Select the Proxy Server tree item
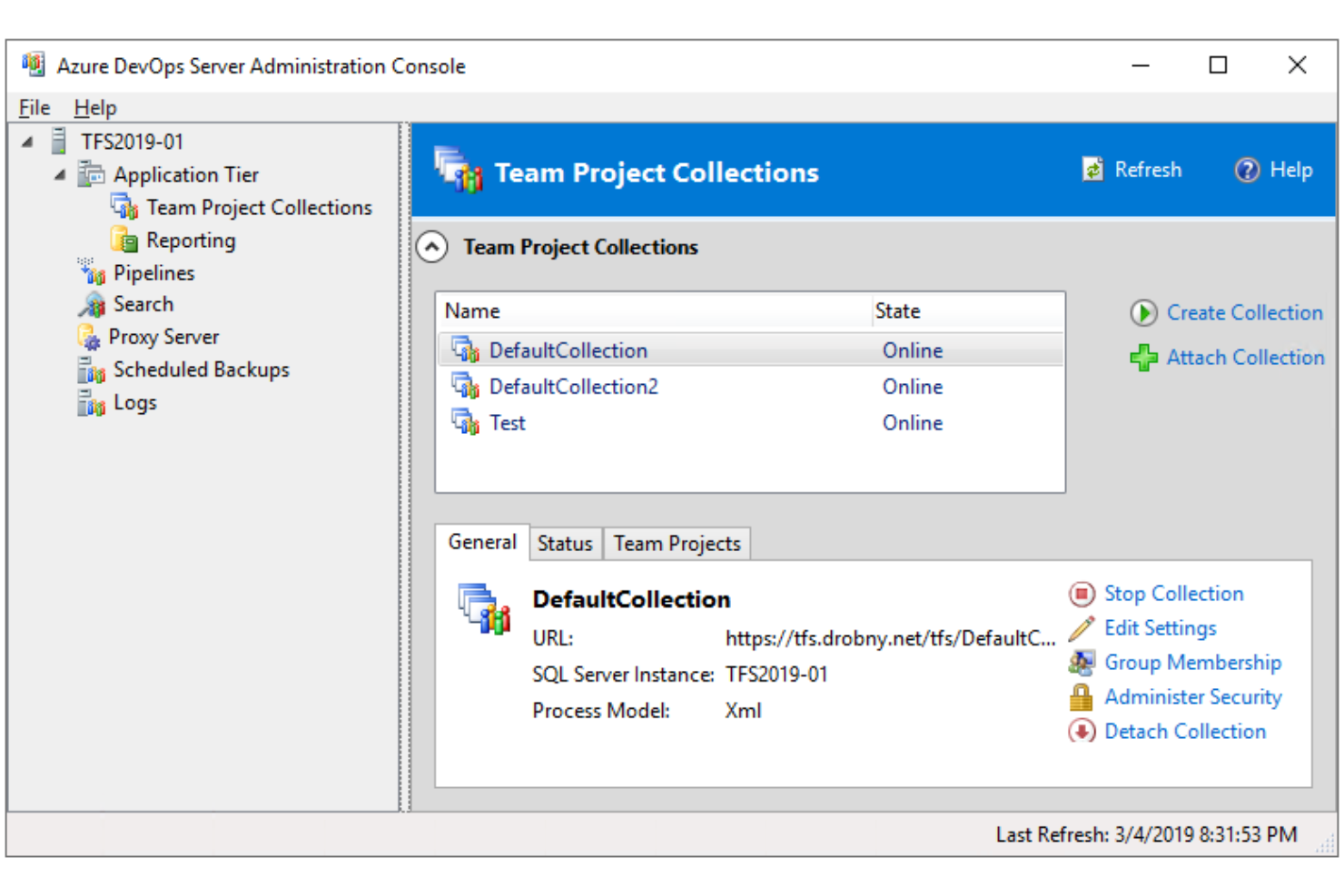1344x896 pixels. click(163, 337)
